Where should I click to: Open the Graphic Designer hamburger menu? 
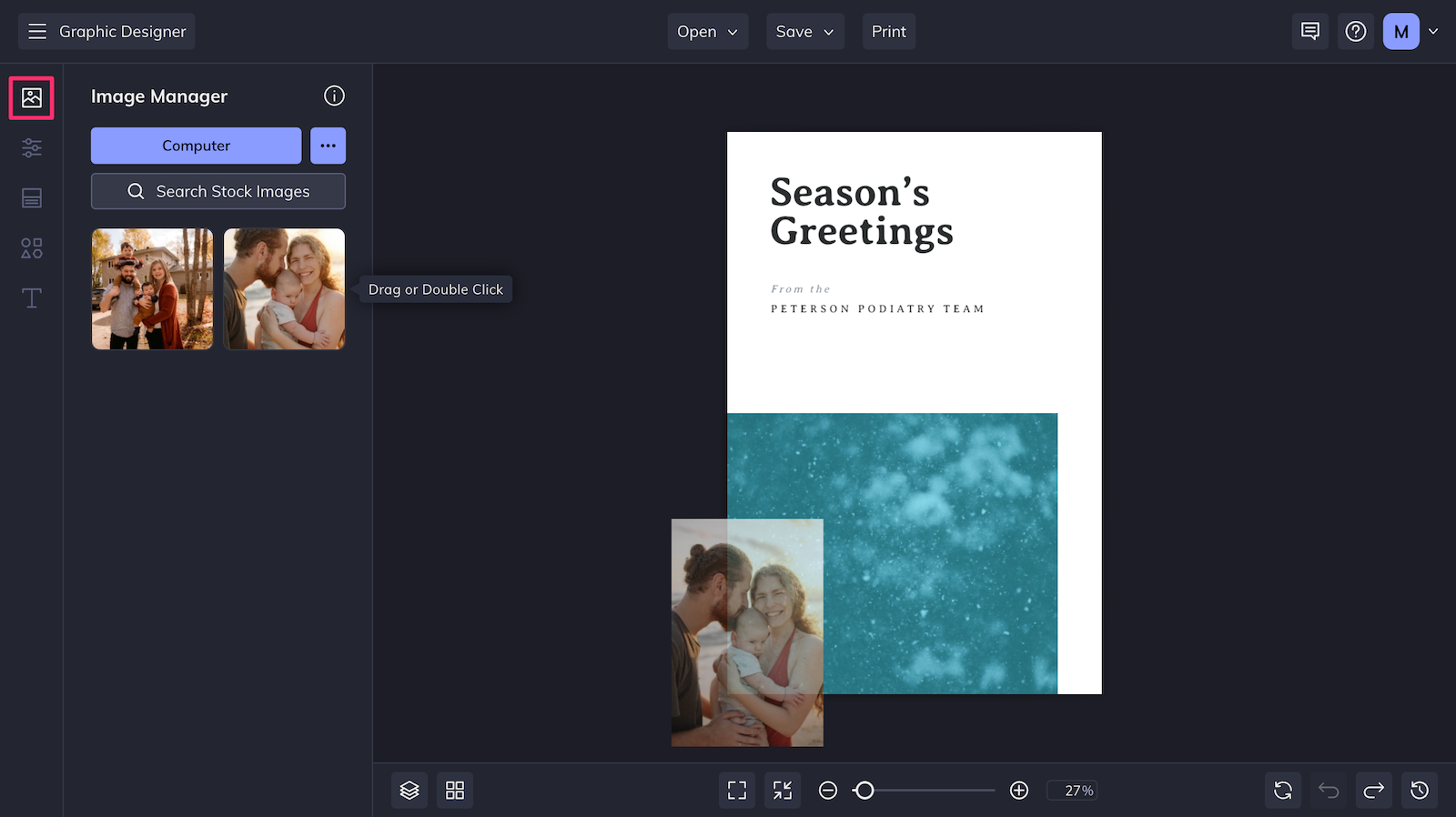point(37,31)
